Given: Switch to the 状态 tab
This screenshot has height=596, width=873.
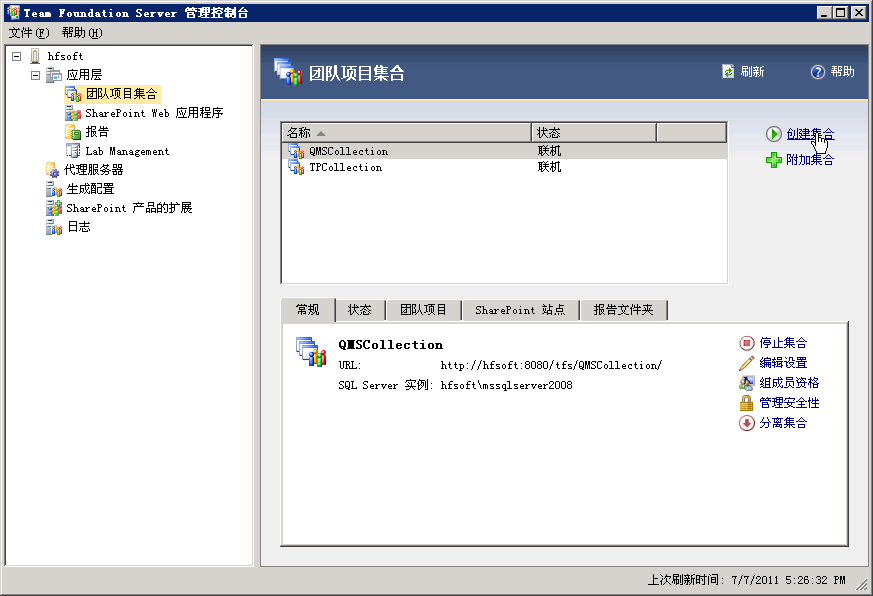Looking at the screenshot, I should pos(360,310).
